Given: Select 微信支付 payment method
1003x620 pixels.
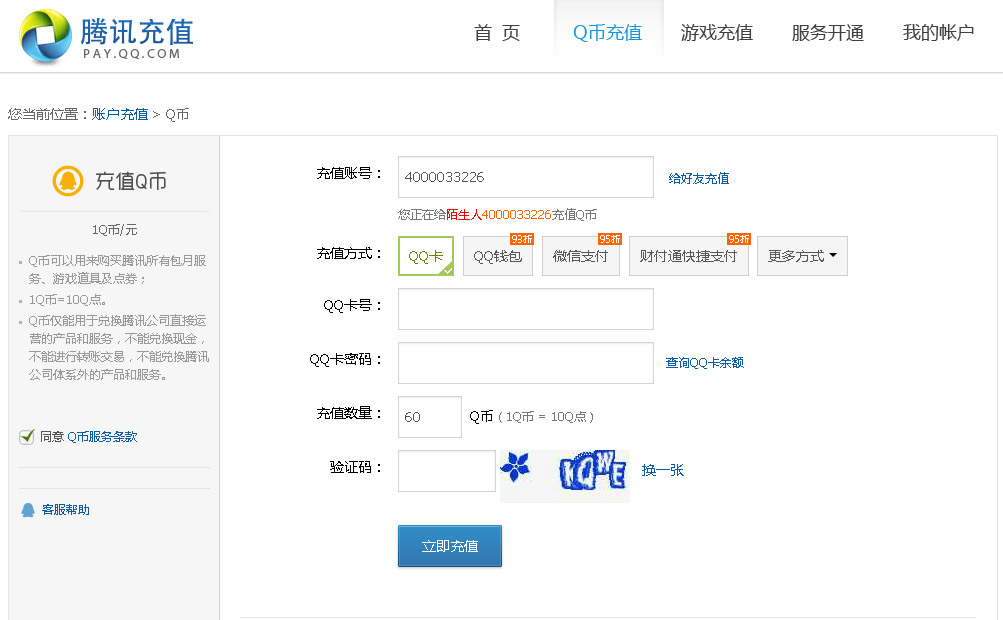Looking at the screenshot, I should tap(581, 256).
